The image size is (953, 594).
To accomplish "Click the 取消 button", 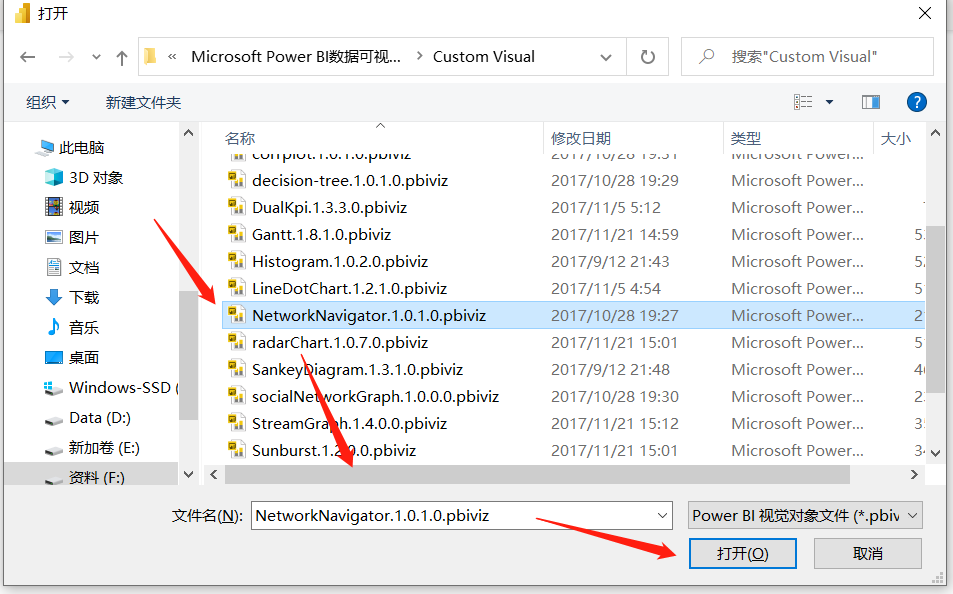I will click(867, 553).
